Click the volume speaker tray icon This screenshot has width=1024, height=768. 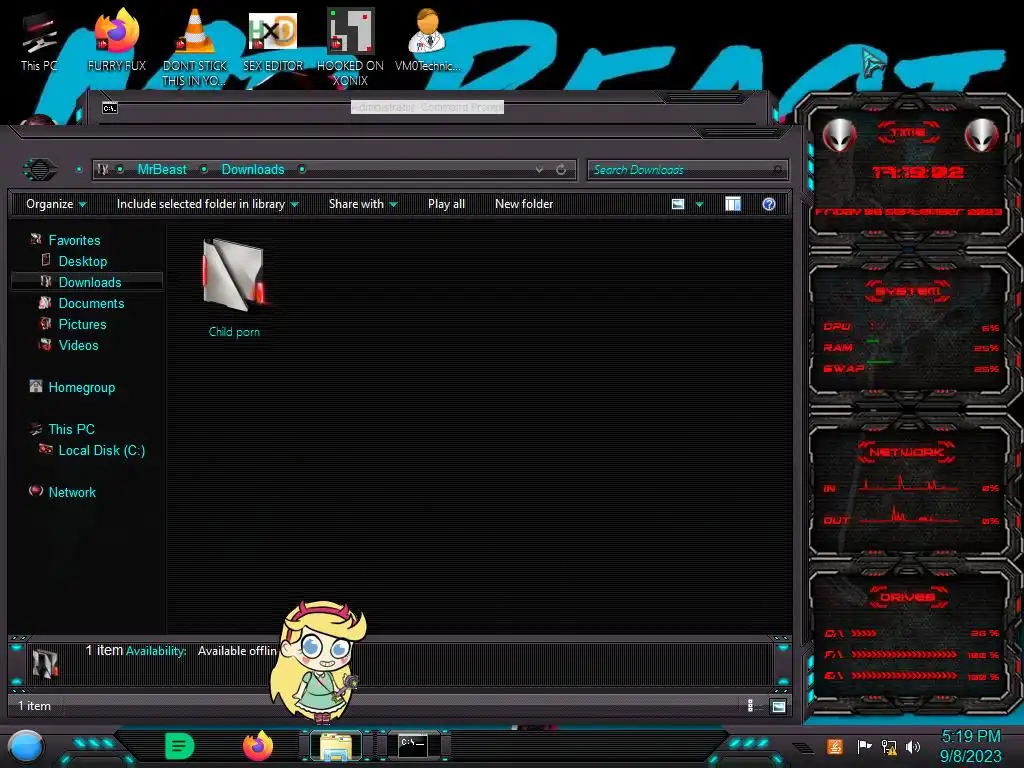913,746
